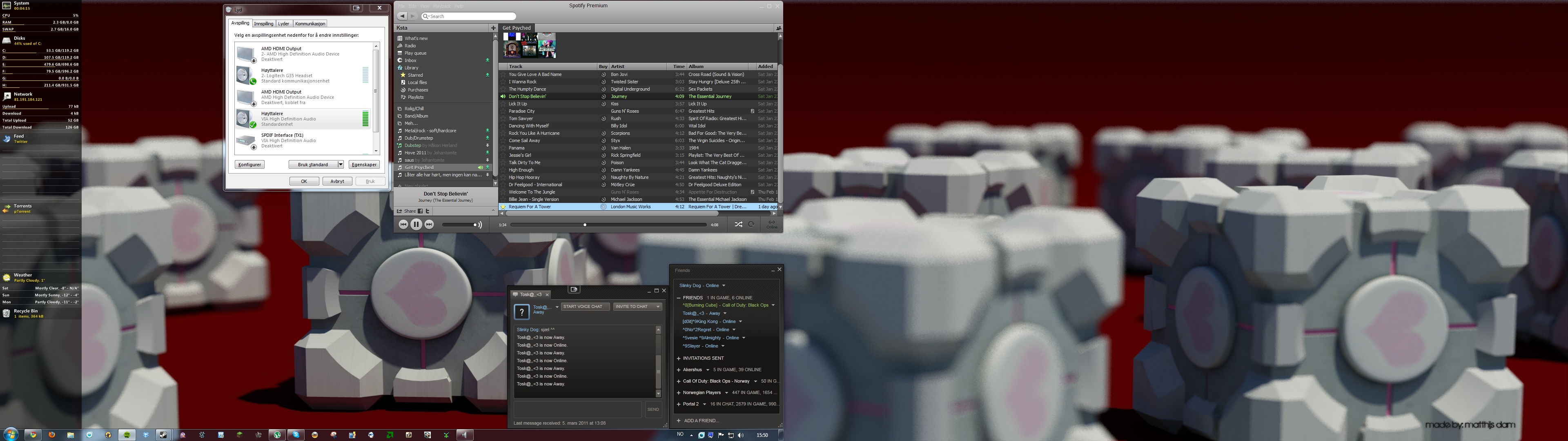This screenshot has height=441, width=1568.
Task: Click Spotify's back navigation arrow
Action: point(402,16)
